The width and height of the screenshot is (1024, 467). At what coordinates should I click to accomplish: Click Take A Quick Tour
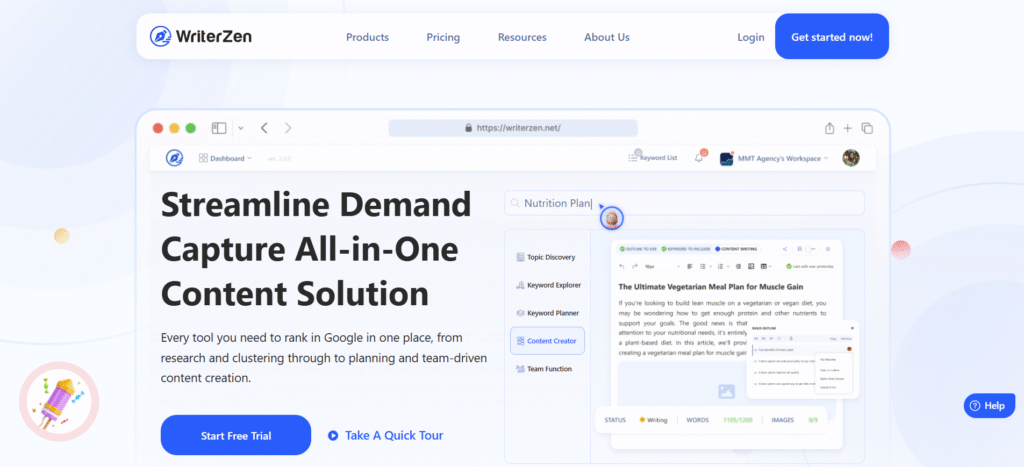coord(385,435)
